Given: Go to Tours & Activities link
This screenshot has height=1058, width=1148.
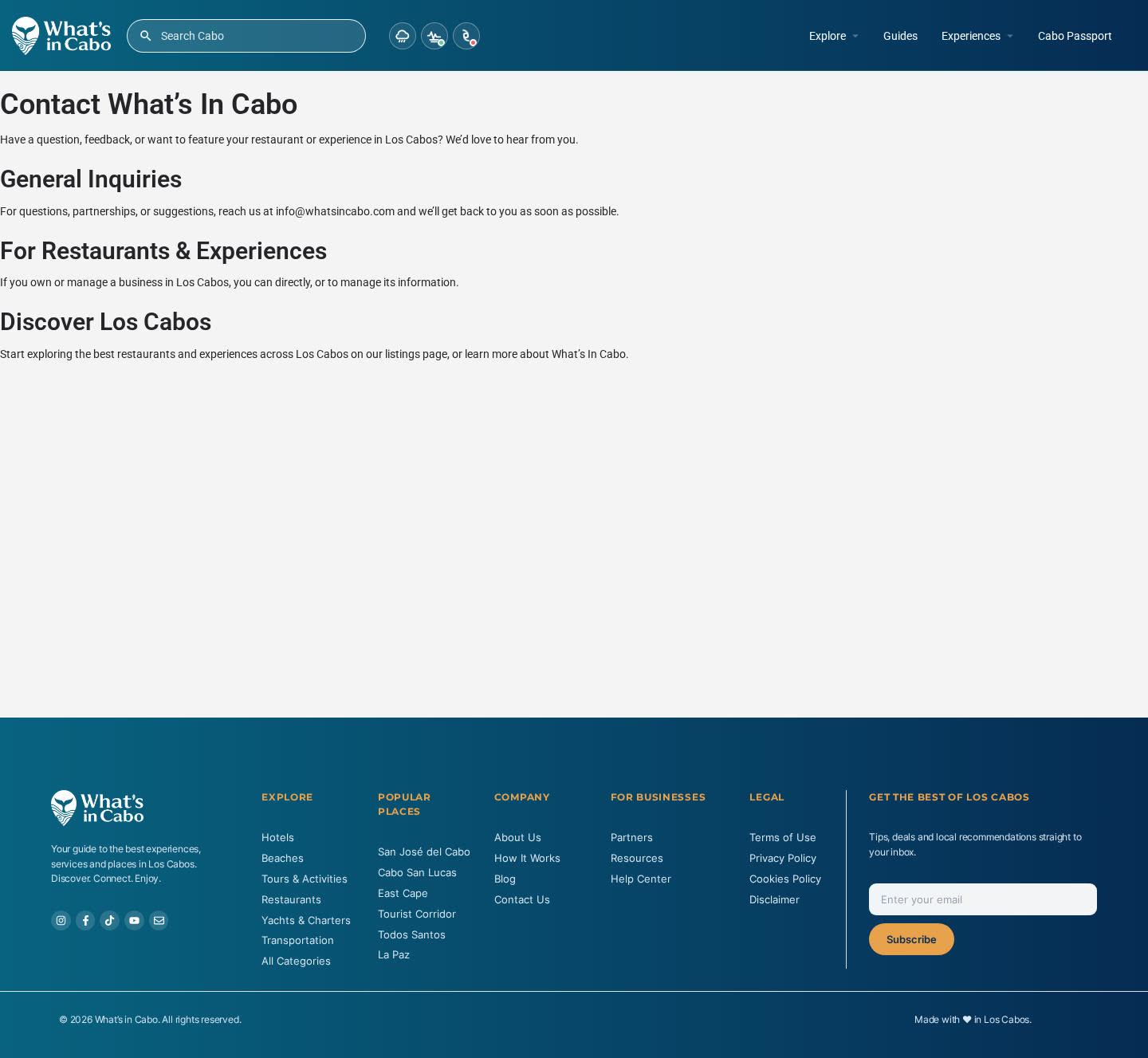Looking at the screenshot, I should tap(305, 879).
